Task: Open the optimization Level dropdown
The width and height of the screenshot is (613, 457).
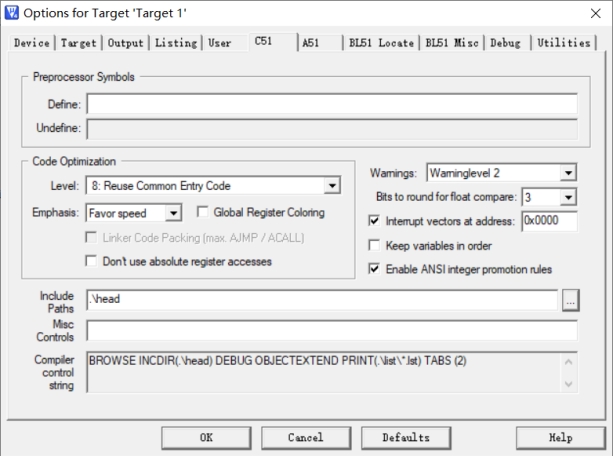Action: pos(331,186)
